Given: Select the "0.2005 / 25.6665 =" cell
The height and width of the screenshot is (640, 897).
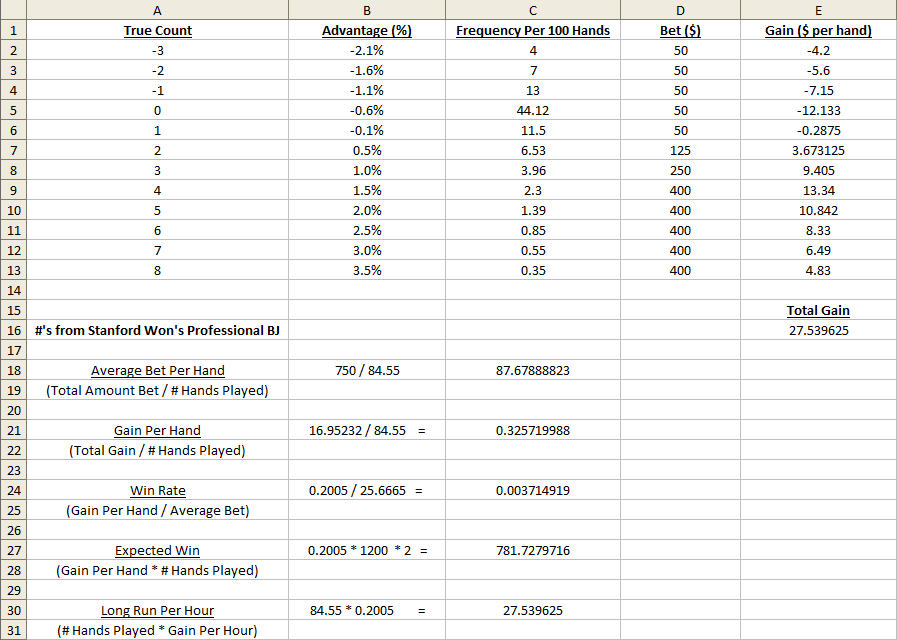Looking at the screenshot, I should pos(367,491).
